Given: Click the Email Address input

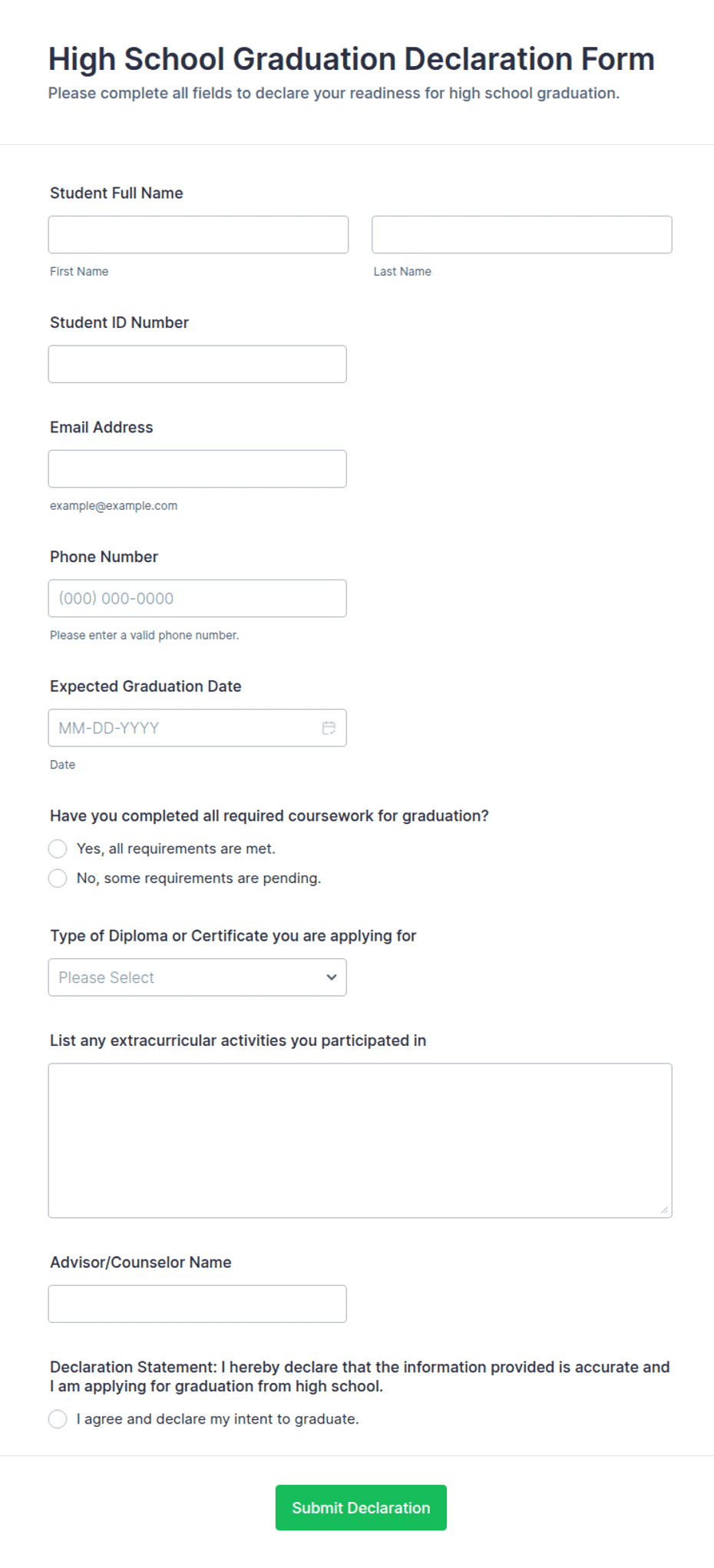Looking at the screenshot, I should [197, 468].
